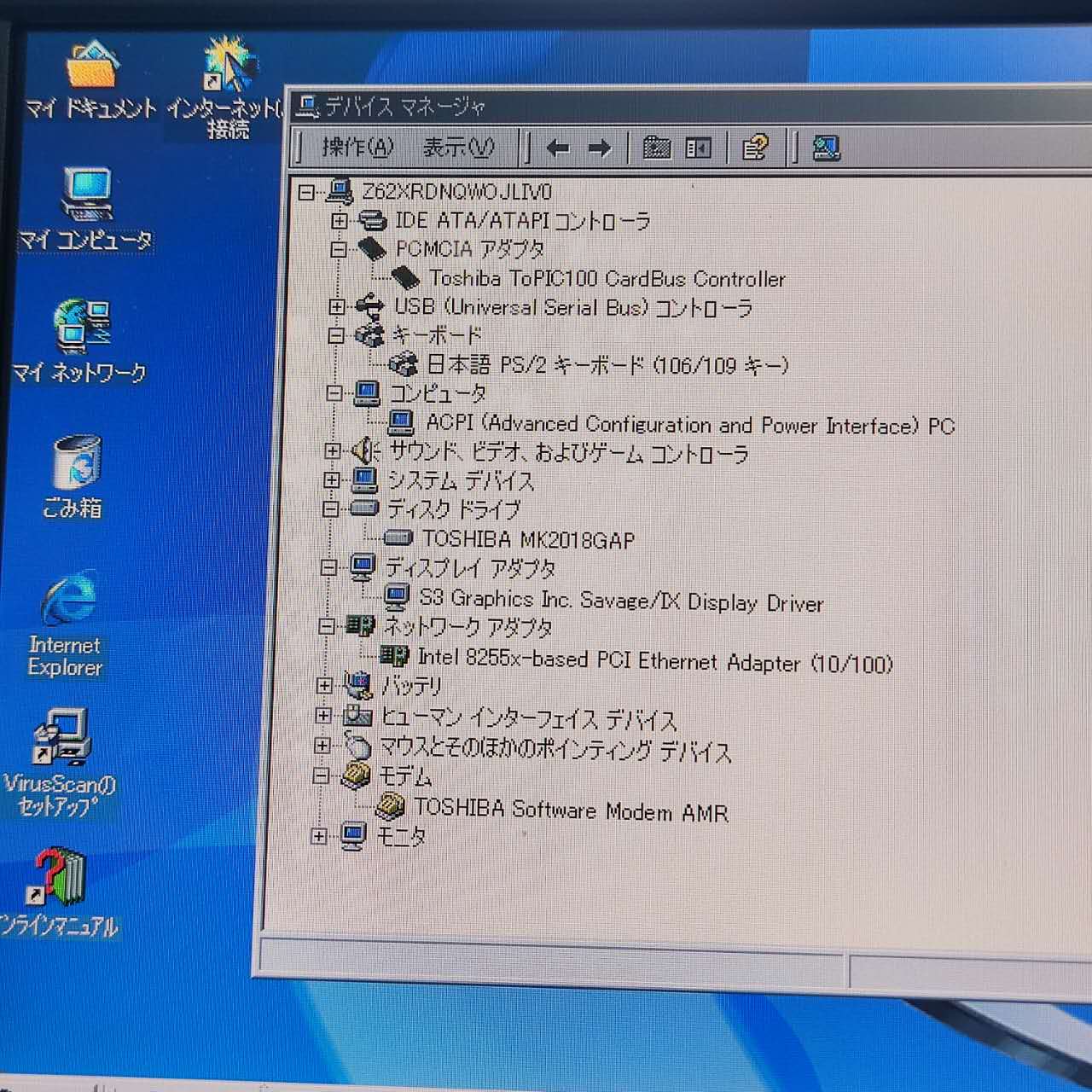Select ACPI (Advanced Configuration and Power Interface) PC
The width and height of the screenshot is (1092, 1092).
(x=690, y=424)
